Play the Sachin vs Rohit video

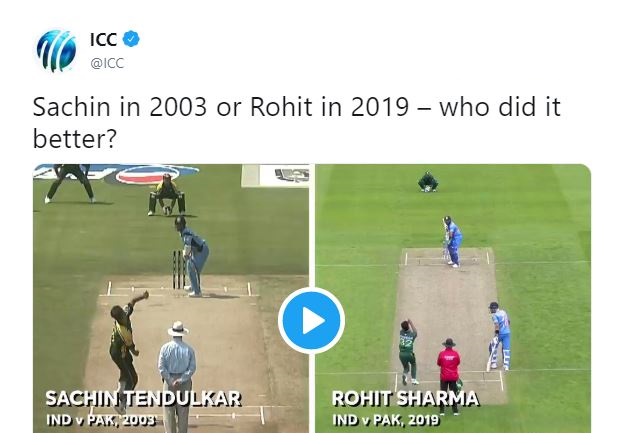click(311, 320)
